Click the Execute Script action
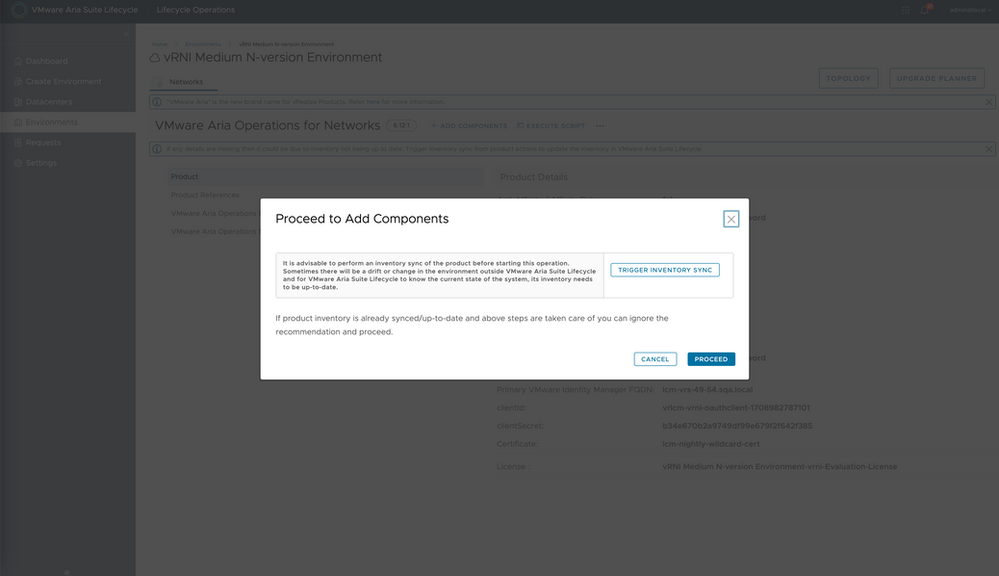Viewport: 999px width, 576px height. pos(550,126)
